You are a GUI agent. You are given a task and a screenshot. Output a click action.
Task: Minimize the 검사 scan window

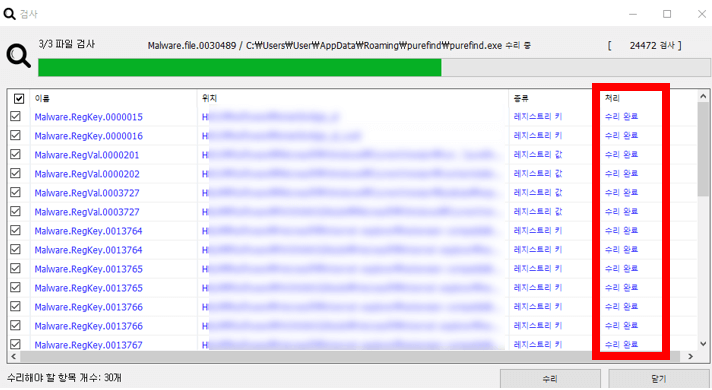click(633, 14)
